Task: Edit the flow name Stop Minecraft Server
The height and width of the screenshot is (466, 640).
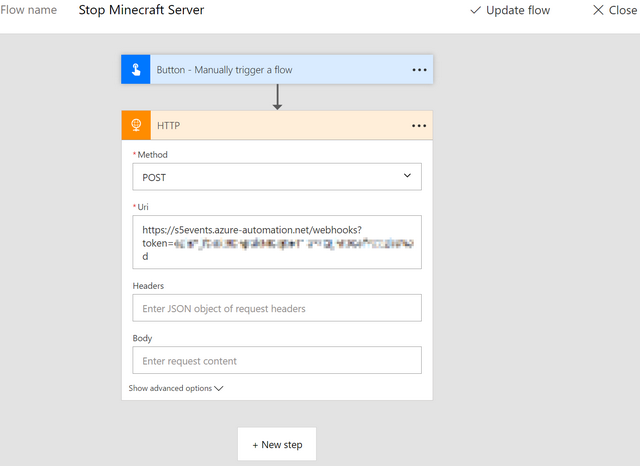Action: [x=141, y=10]
